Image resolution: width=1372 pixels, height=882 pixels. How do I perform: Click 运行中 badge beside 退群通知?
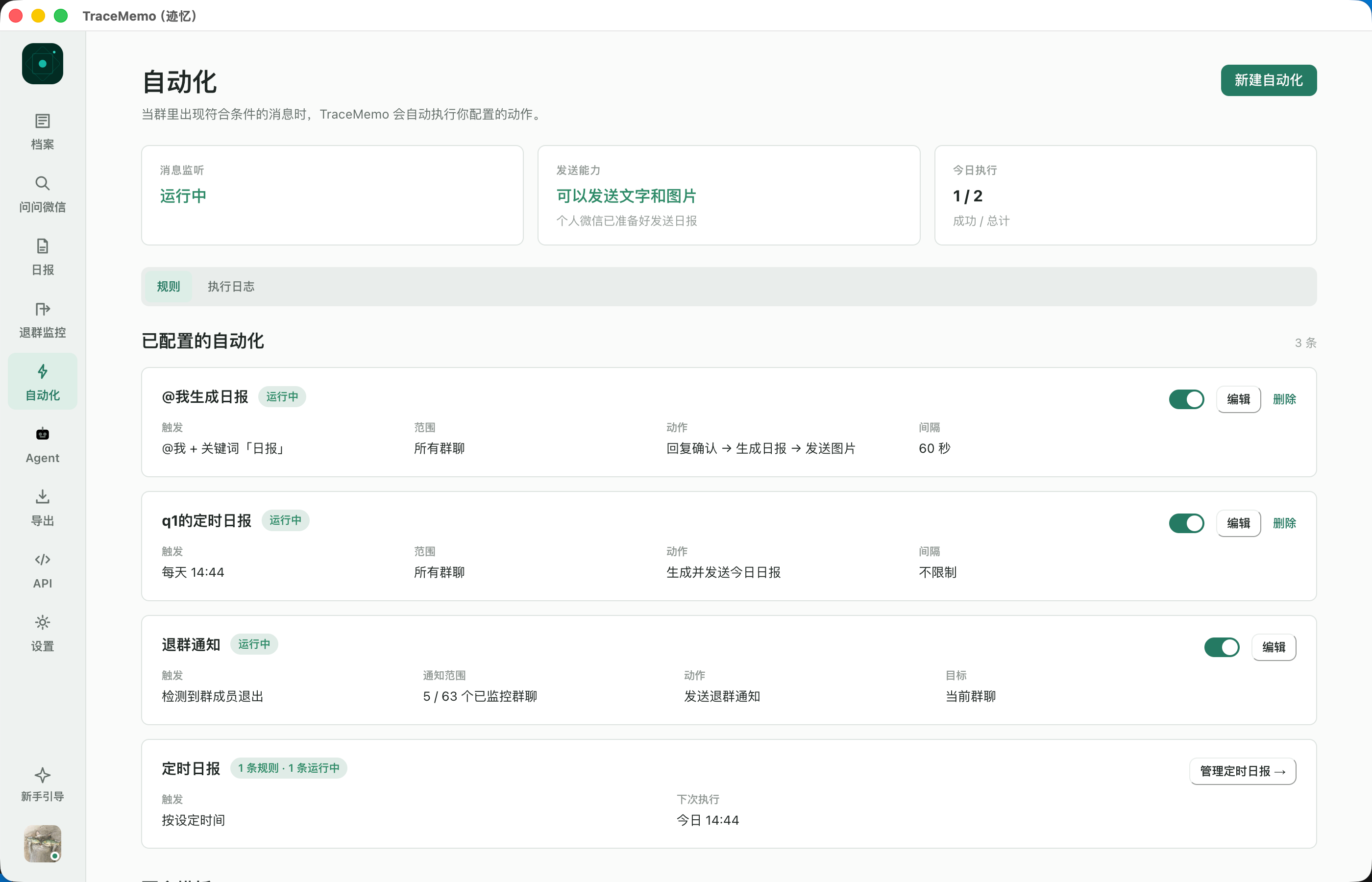tap(254, 644)
